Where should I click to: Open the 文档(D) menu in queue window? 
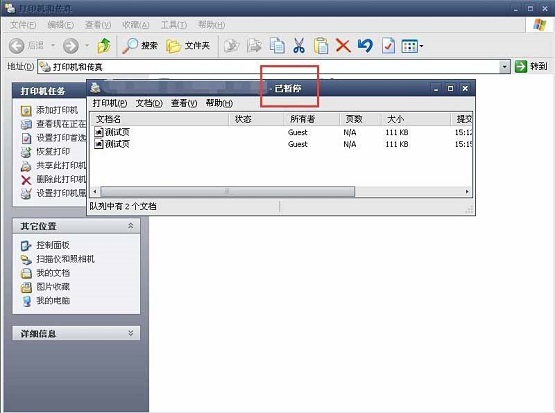pos(149,103)
